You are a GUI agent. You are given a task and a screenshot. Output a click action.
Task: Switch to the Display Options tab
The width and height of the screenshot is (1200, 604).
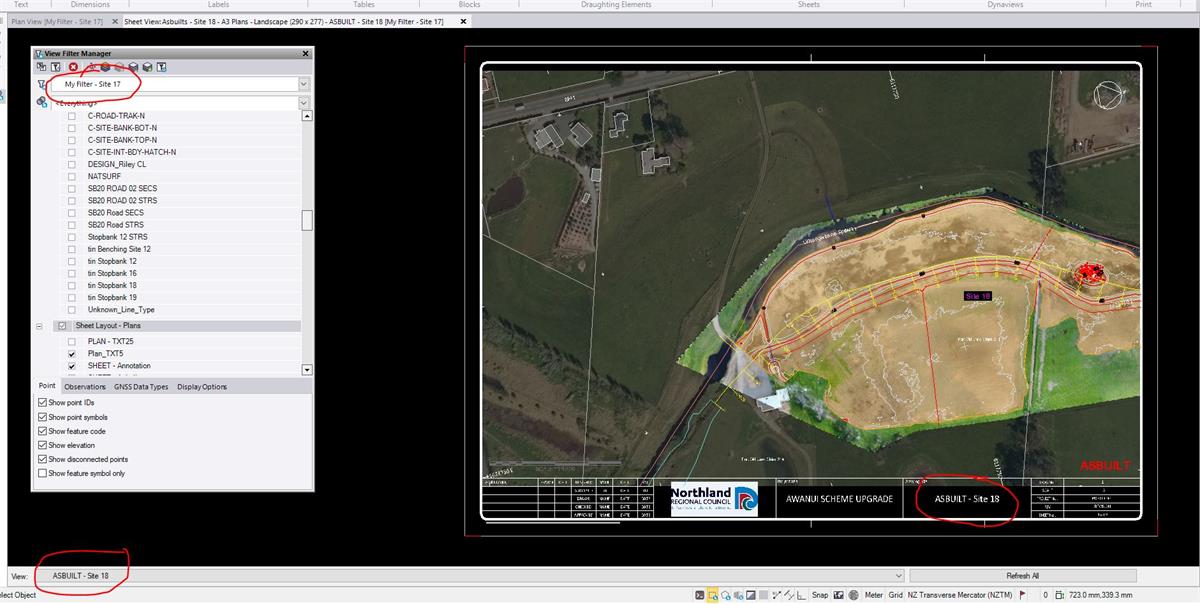tap(202, 386)
